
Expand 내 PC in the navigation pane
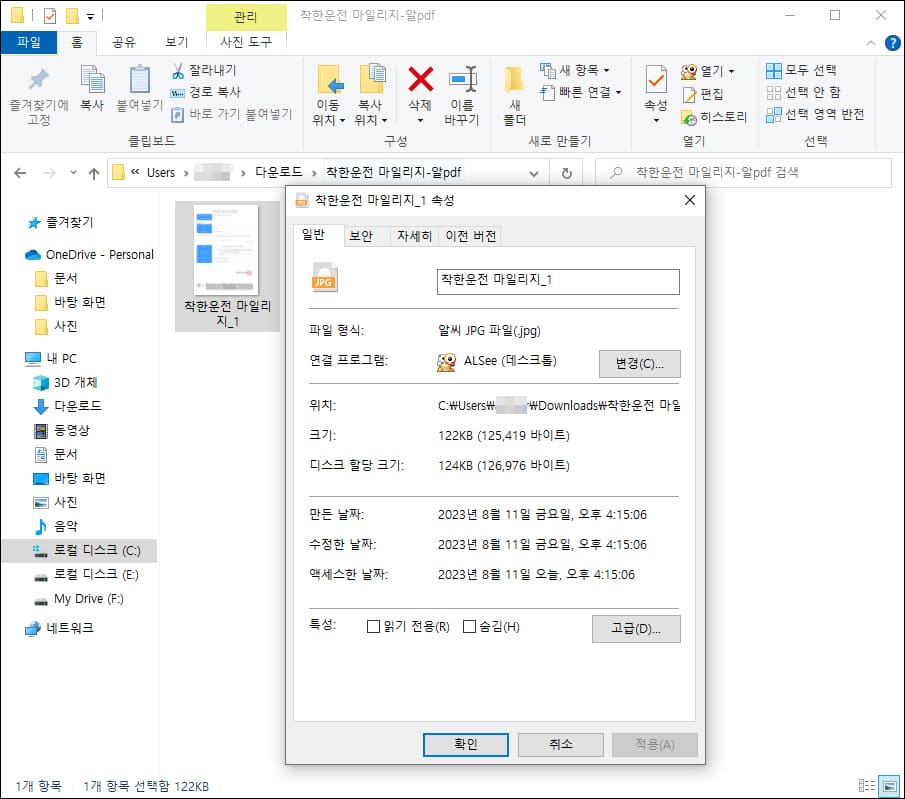pos(23,358)
